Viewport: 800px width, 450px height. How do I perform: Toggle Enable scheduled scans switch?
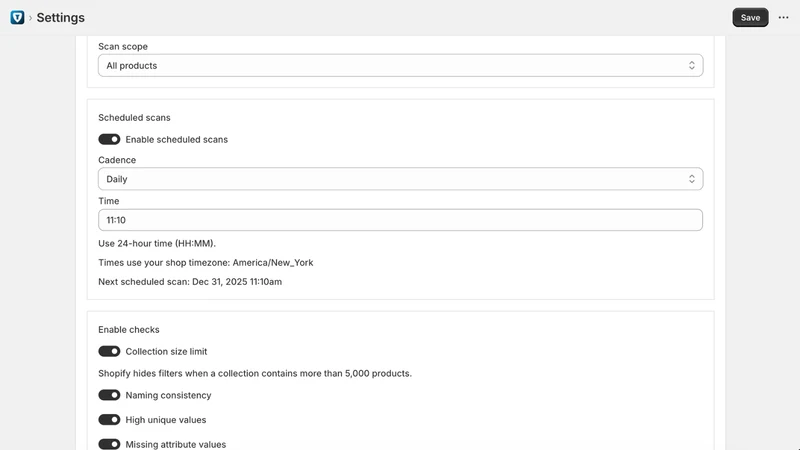[x=109, y=139]
